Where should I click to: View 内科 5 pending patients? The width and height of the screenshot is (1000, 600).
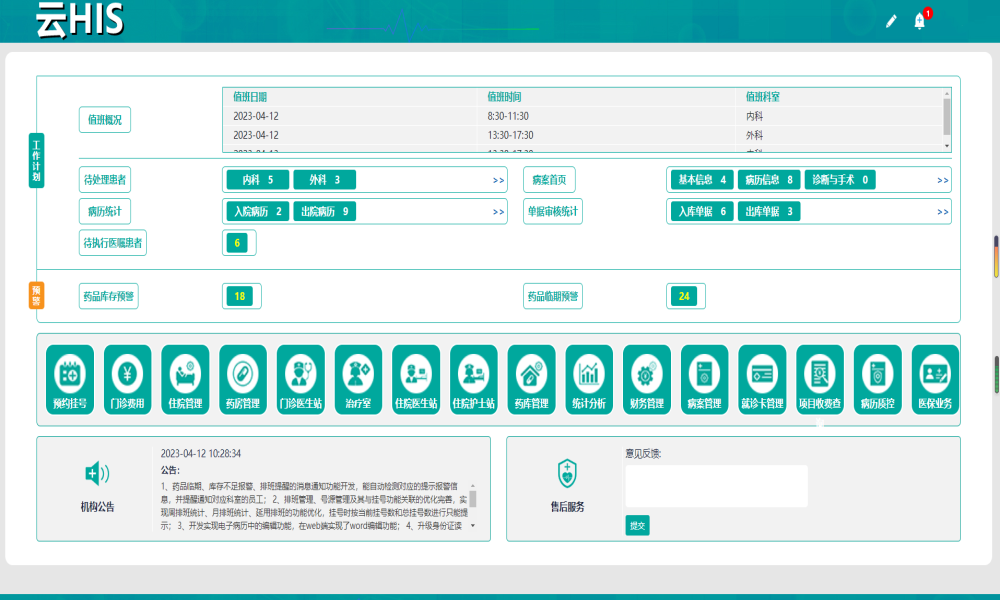coord(258,180)
